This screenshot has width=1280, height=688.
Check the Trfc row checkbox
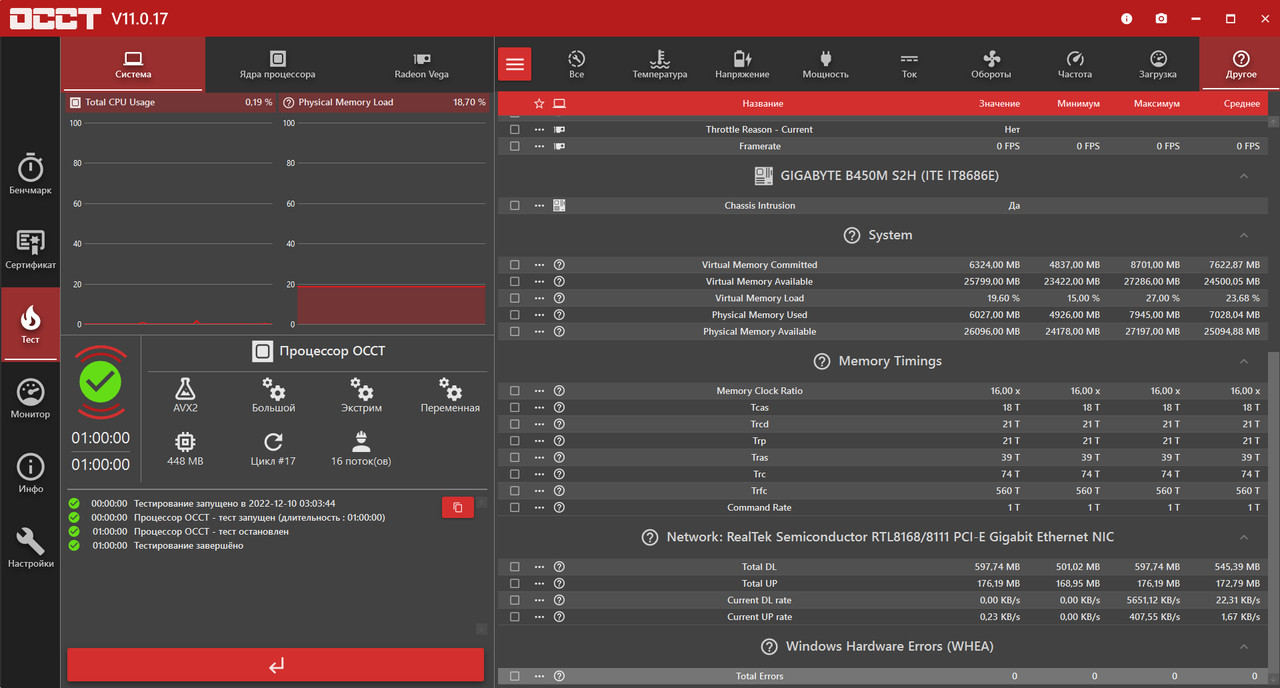tap(515, 491)
